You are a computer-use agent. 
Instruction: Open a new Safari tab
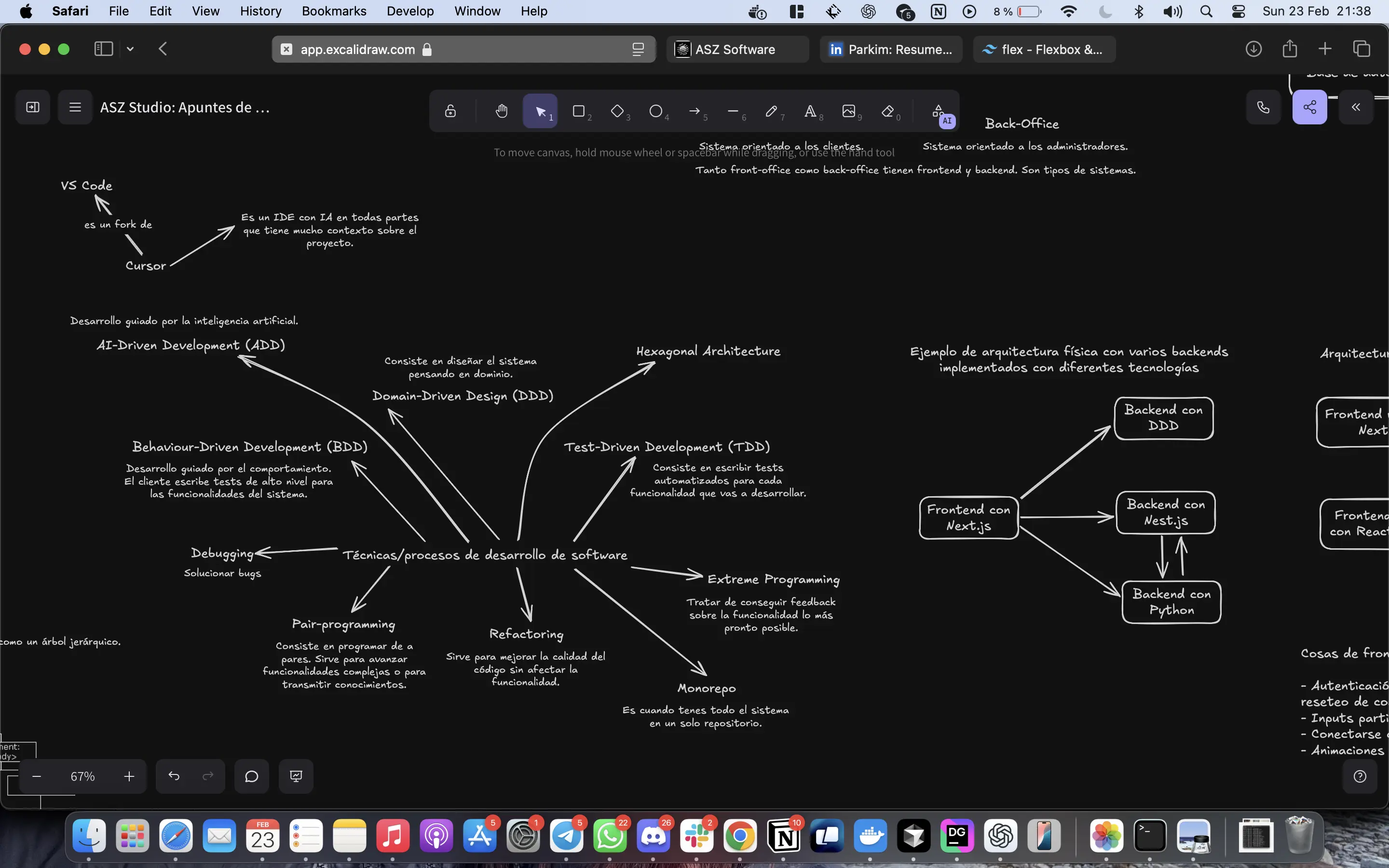click(1325, 49)
